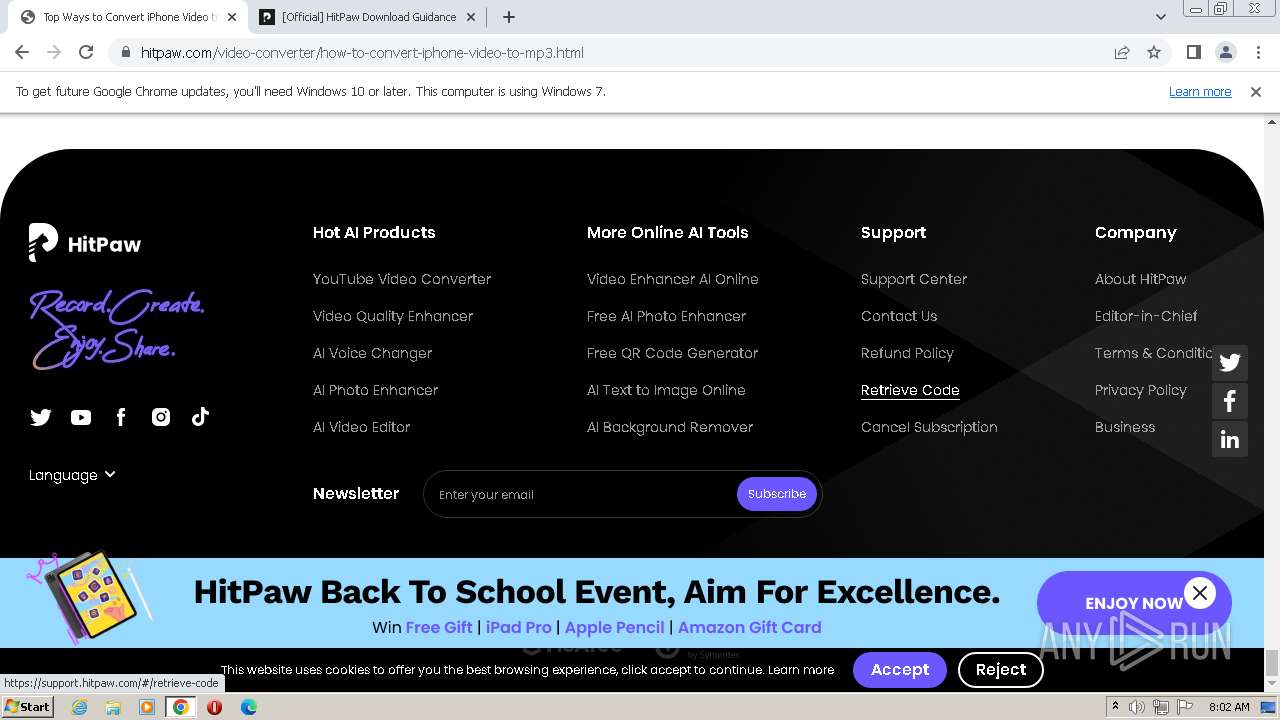Open Opera browser from taskbar

click(x=214, y=707)
